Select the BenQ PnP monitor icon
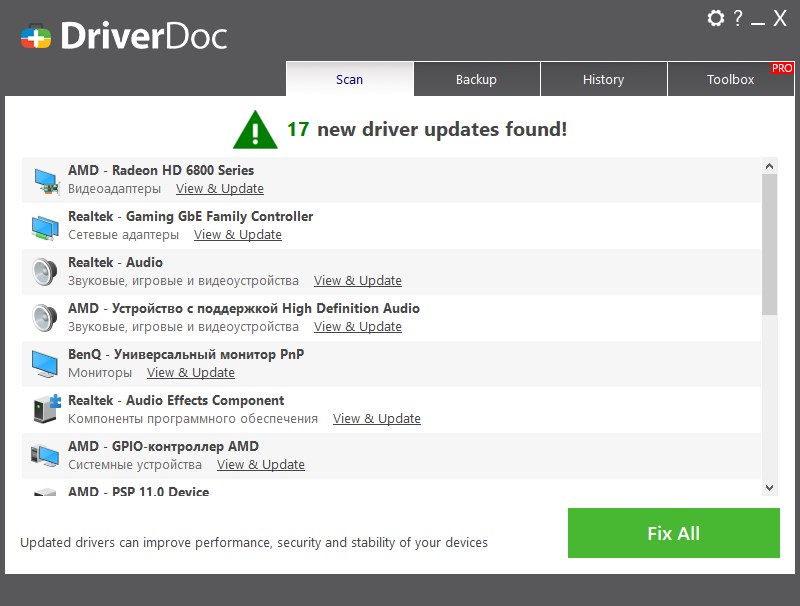This screenshot has width=800, height=606. tap(44, 362)
